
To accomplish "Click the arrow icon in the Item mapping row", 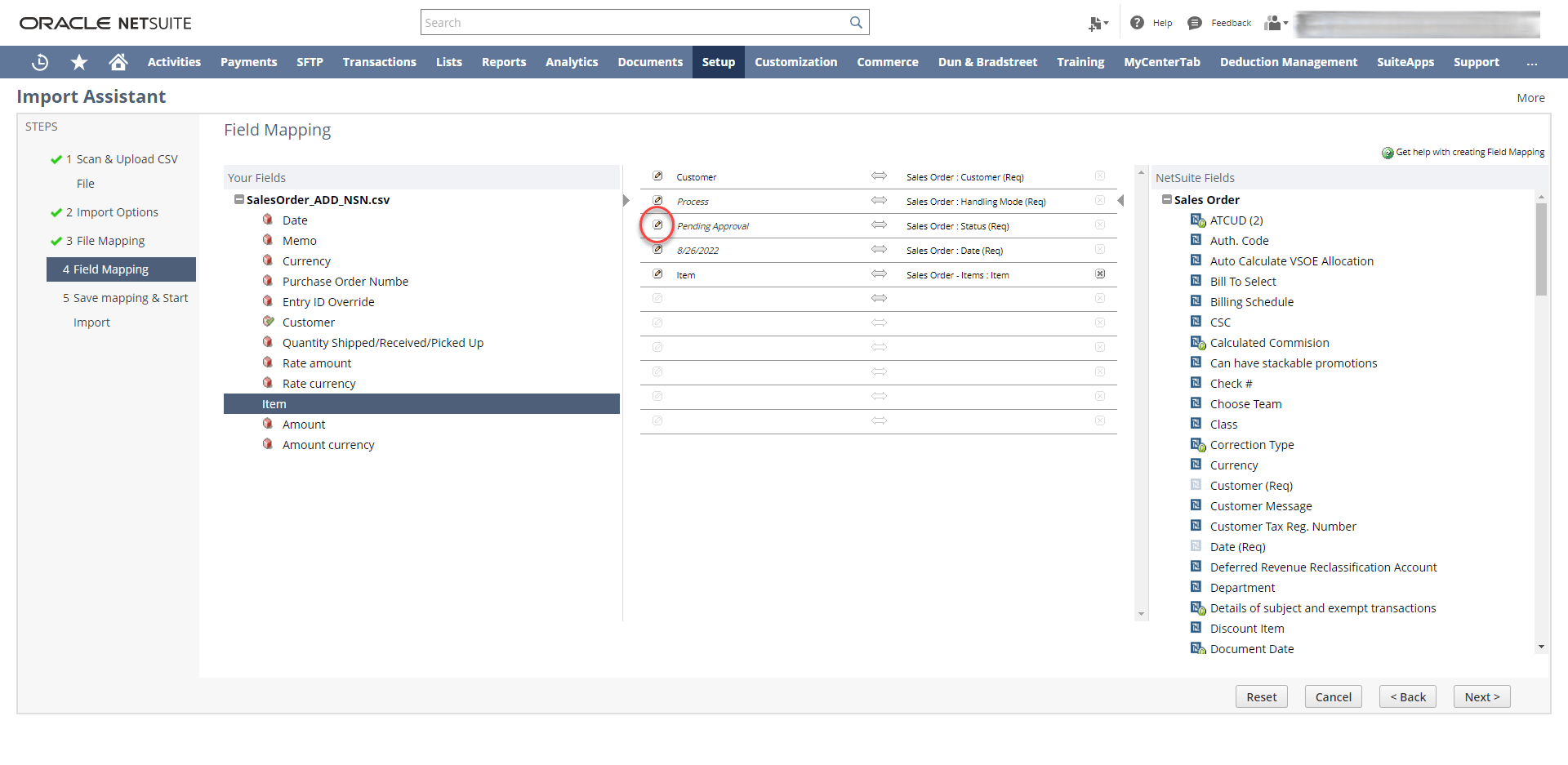I will [879, 274].
